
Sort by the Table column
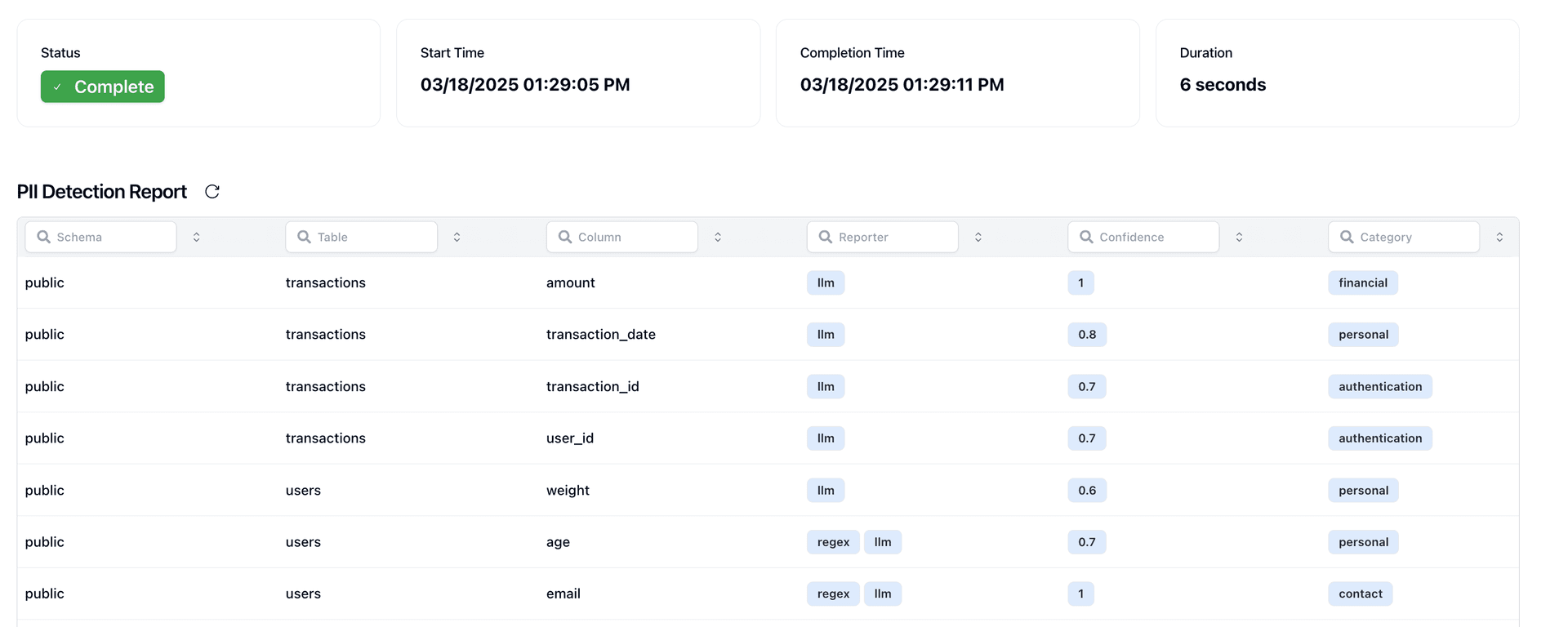point(457,237)
